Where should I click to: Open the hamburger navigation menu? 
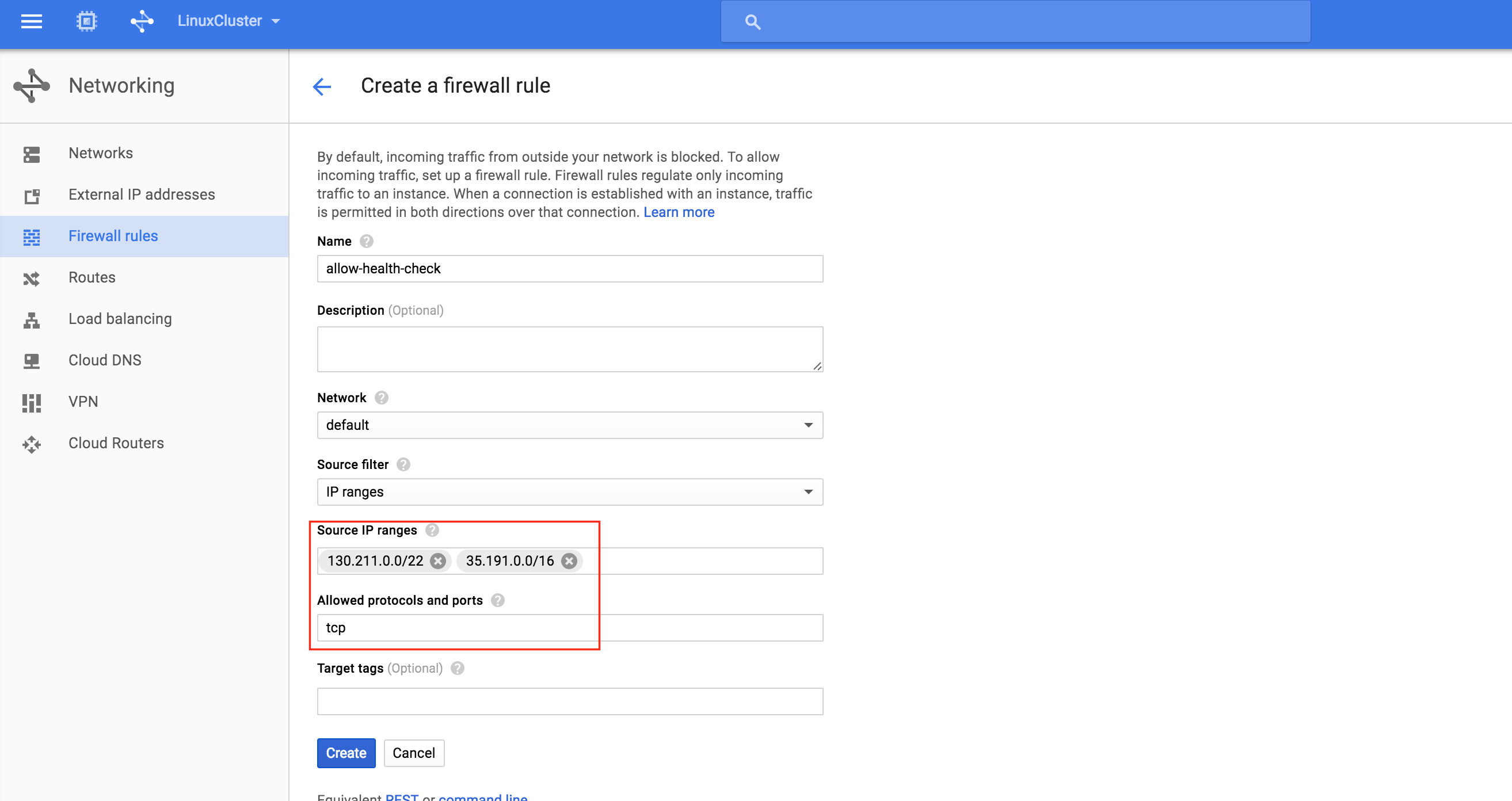coord(31,22)
